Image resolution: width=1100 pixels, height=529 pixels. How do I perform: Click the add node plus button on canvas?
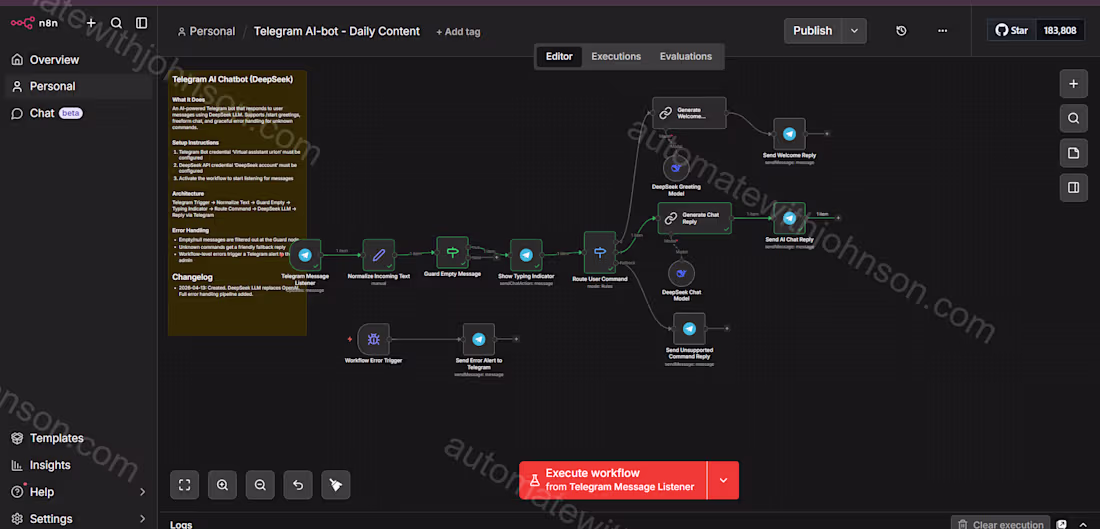(x=1073, y=83)
